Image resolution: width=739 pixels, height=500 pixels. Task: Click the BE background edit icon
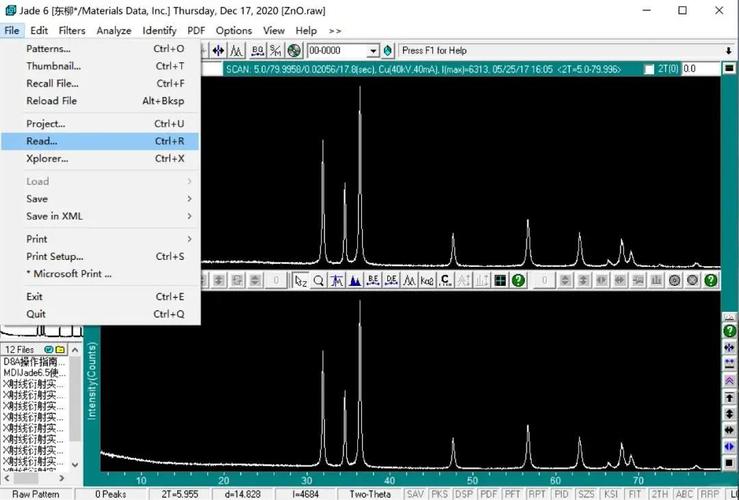(373, 281)
